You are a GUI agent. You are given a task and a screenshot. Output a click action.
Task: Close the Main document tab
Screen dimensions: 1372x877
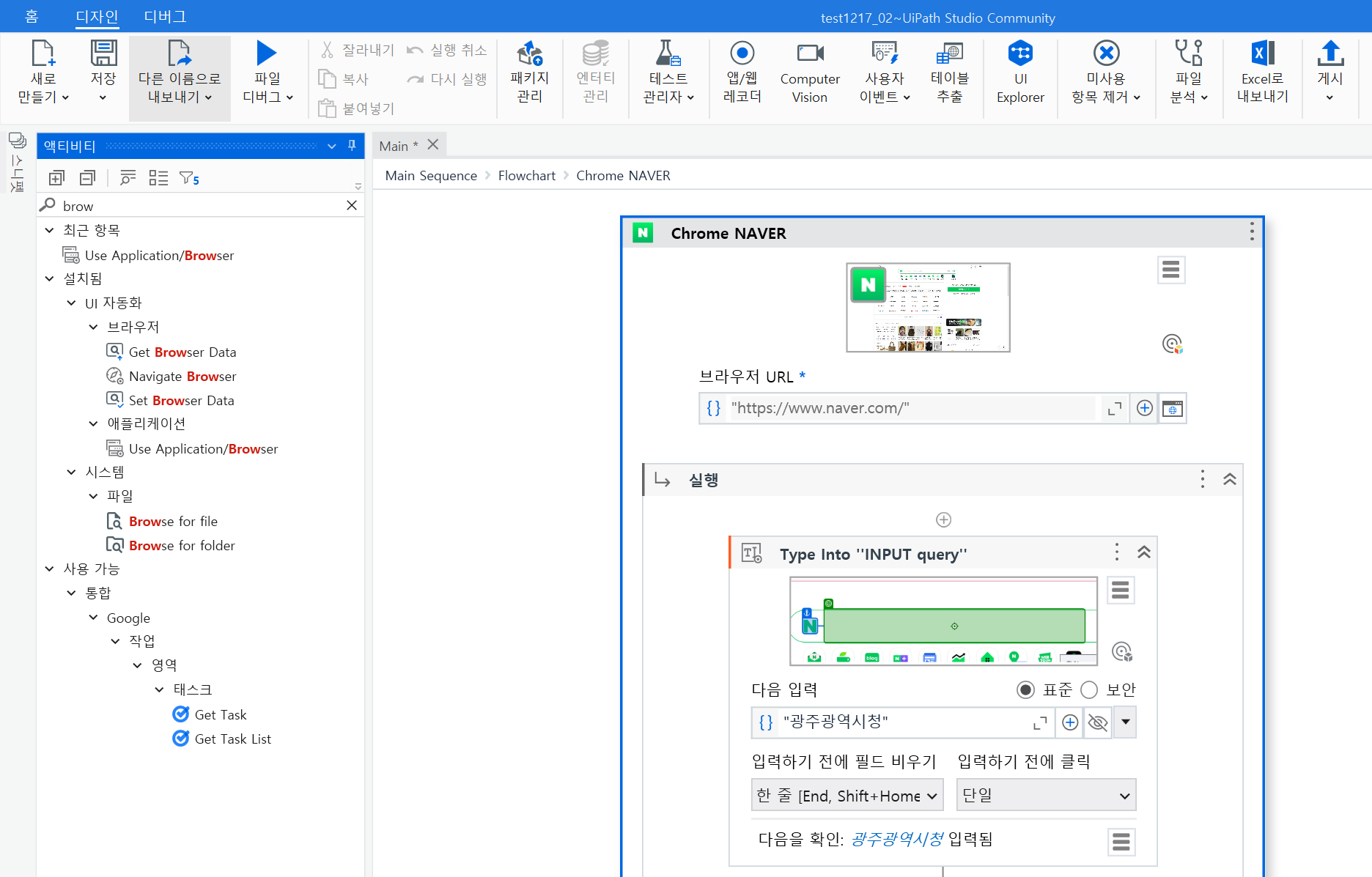coord(433,144)
